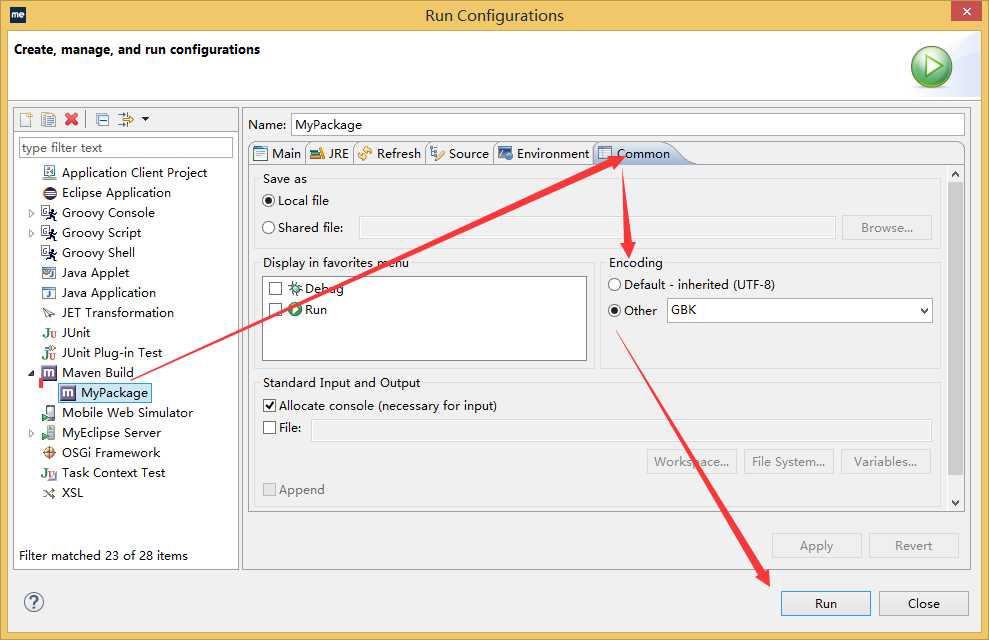Image resolution: width=989 pixels, height=640 pixels.
Task: Delete the selected configuration with red X
Action: click(72, 119)
